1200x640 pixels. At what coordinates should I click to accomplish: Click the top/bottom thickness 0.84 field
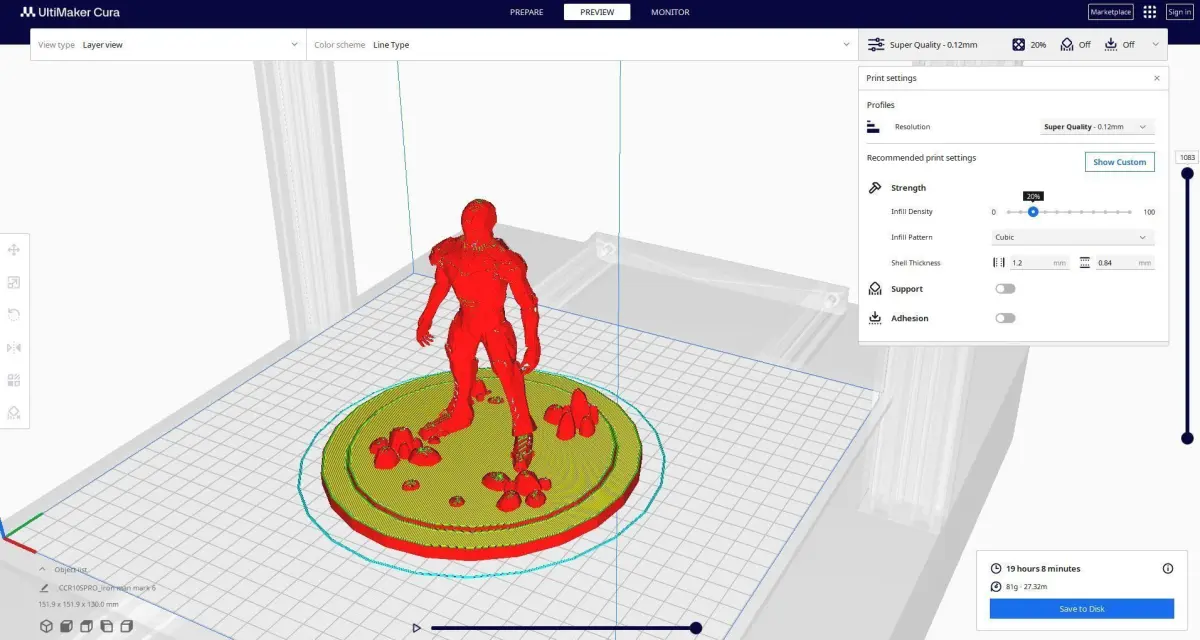1124,263
